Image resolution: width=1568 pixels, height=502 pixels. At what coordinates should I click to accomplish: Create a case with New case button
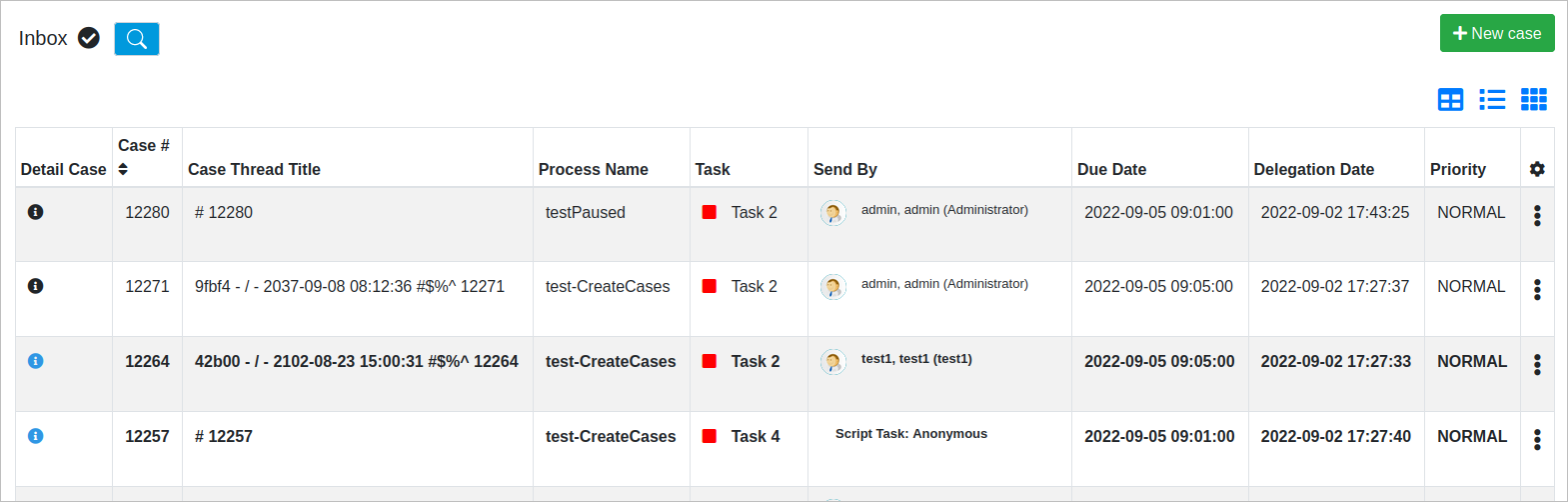tap(1496, 33)
